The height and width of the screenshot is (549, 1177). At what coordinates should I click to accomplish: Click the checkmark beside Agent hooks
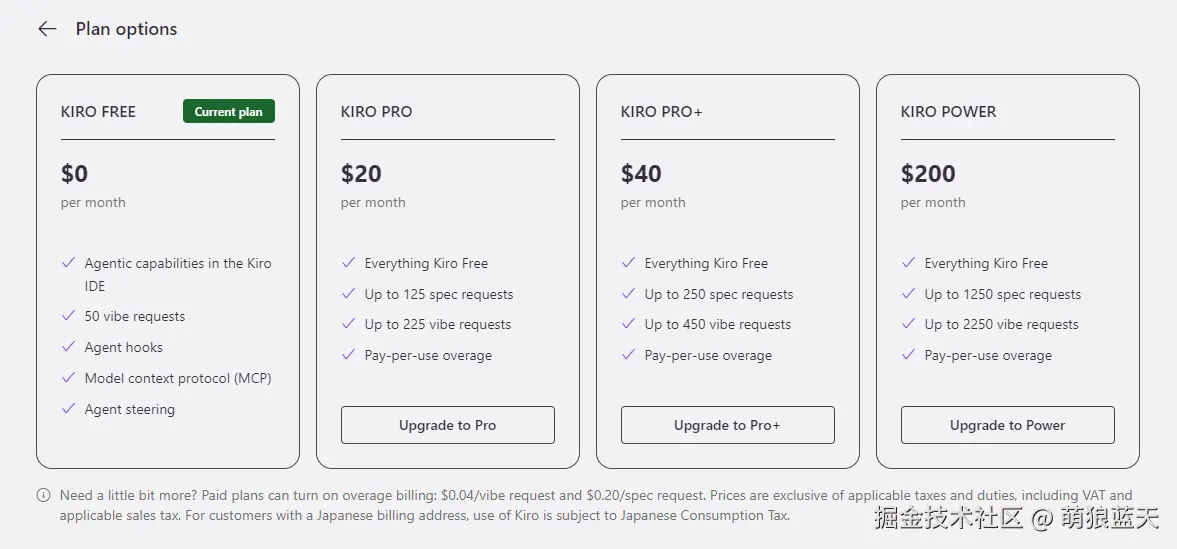tap(69, 346)
